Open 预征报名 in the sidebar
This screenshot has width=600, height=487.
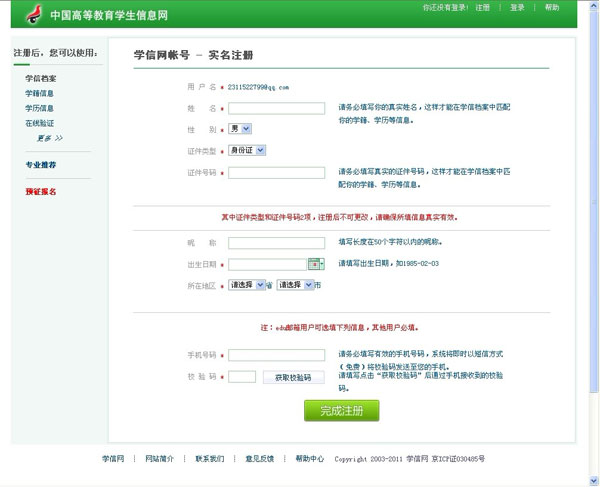coord(41,191)
